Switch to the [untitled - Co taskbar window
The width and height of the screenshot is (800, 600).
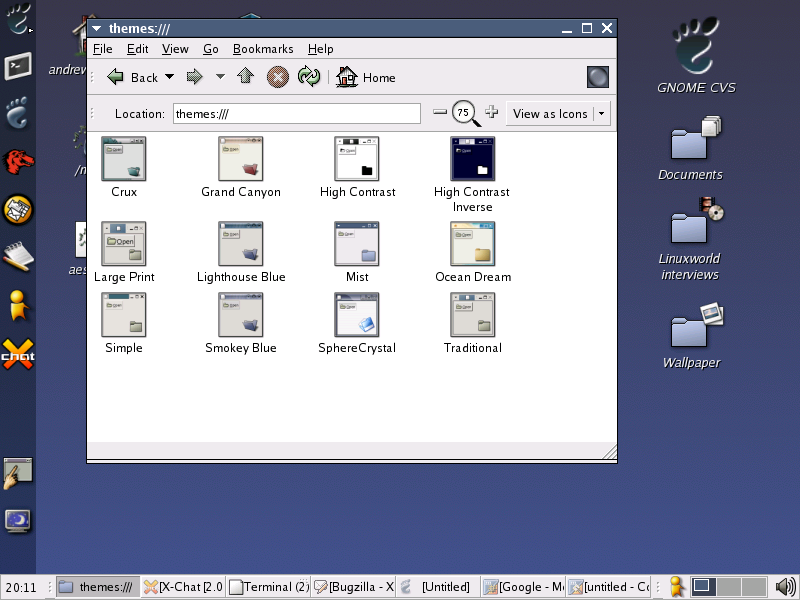click(608, 587)
